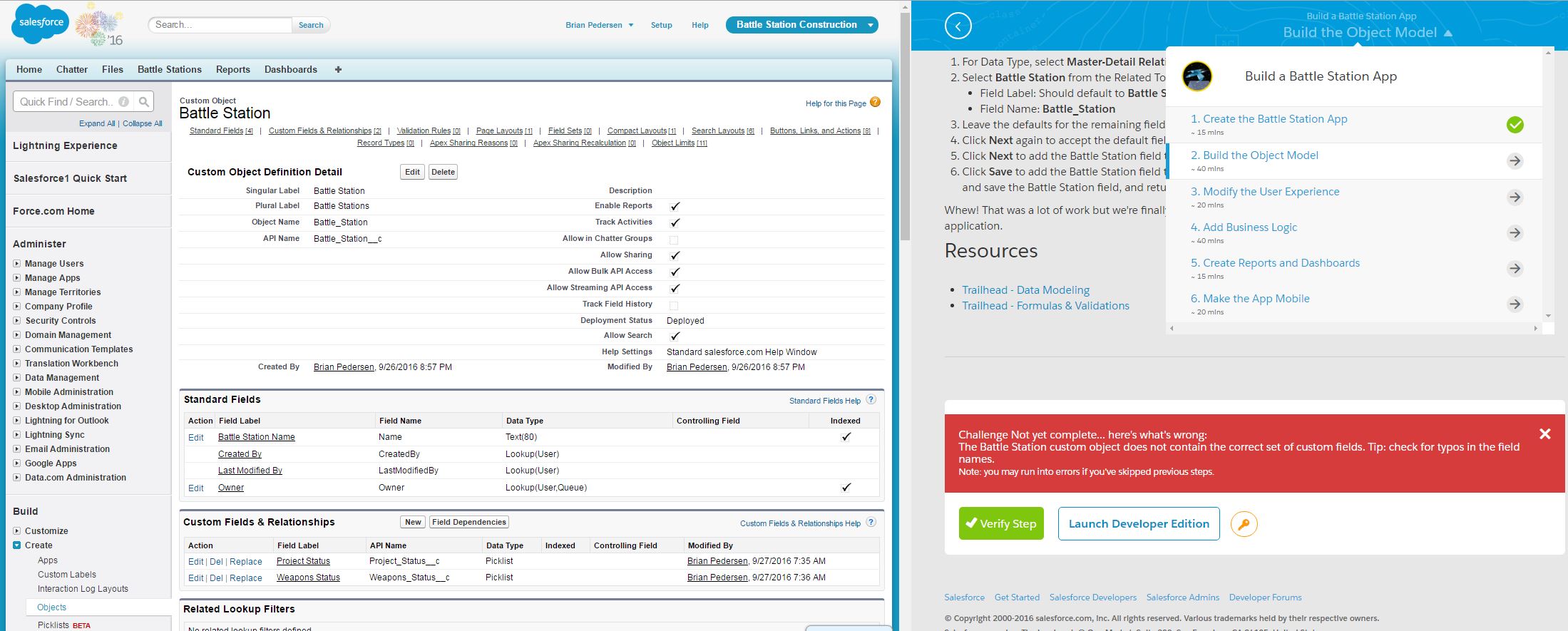The height and width of the screenshot is (631, 1568).
Task: Open the Home tab
Action: pos(29,69)
